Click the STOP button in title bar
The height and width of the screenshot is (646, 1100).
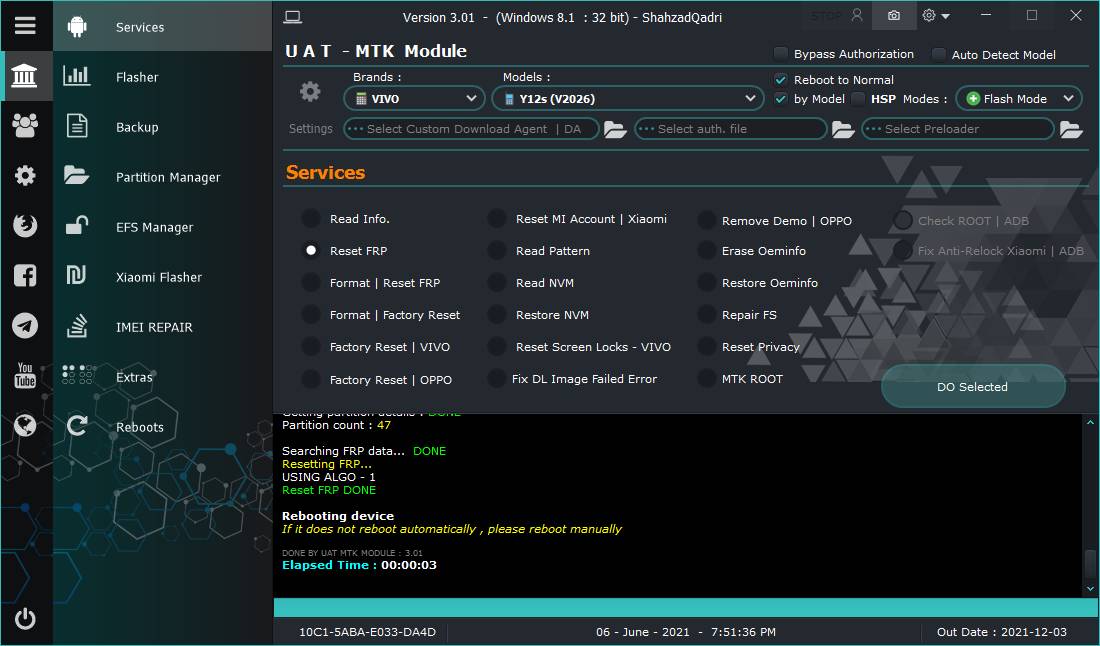[826, 16]
